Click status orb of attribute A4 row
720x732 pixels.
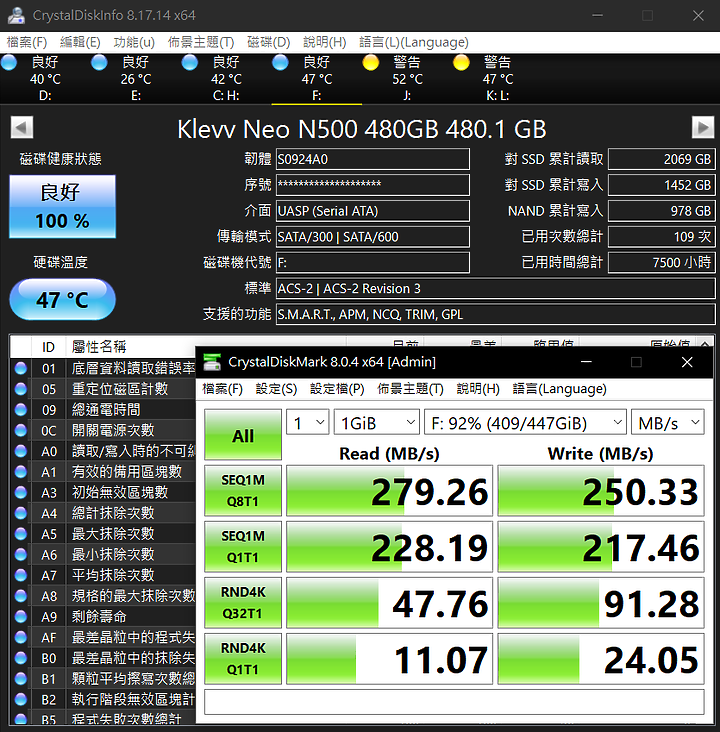[x=21, y=513]
